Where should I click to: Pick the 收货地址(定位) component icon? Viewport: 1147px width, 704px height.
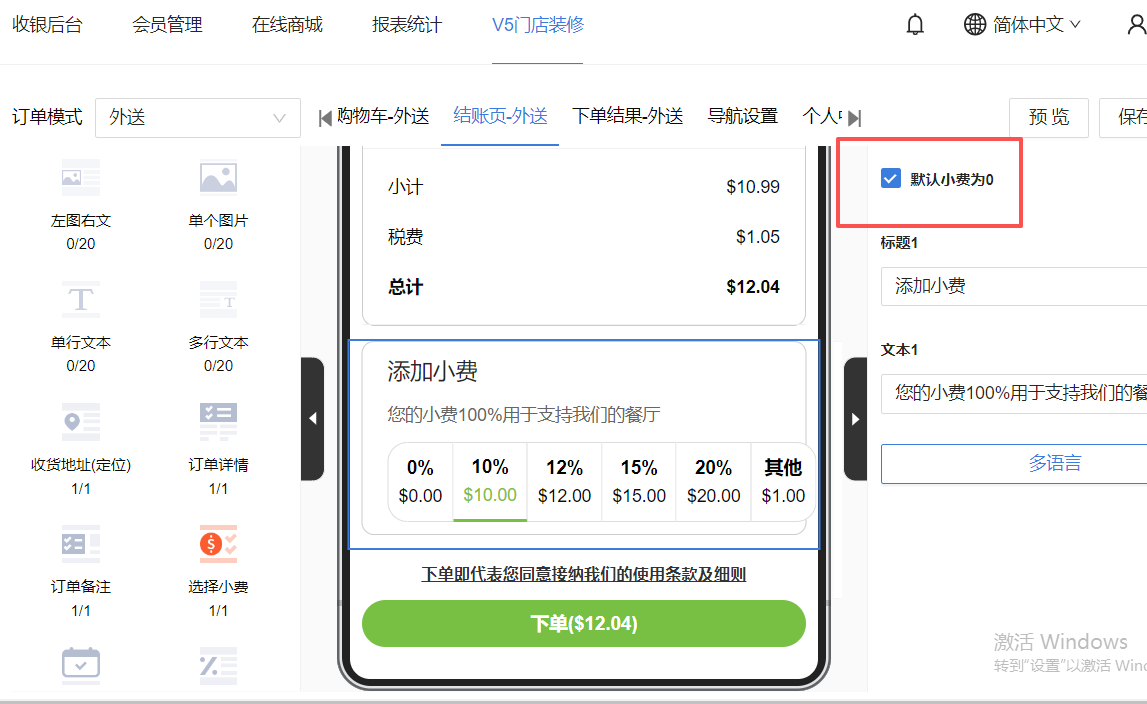(81, 422)
